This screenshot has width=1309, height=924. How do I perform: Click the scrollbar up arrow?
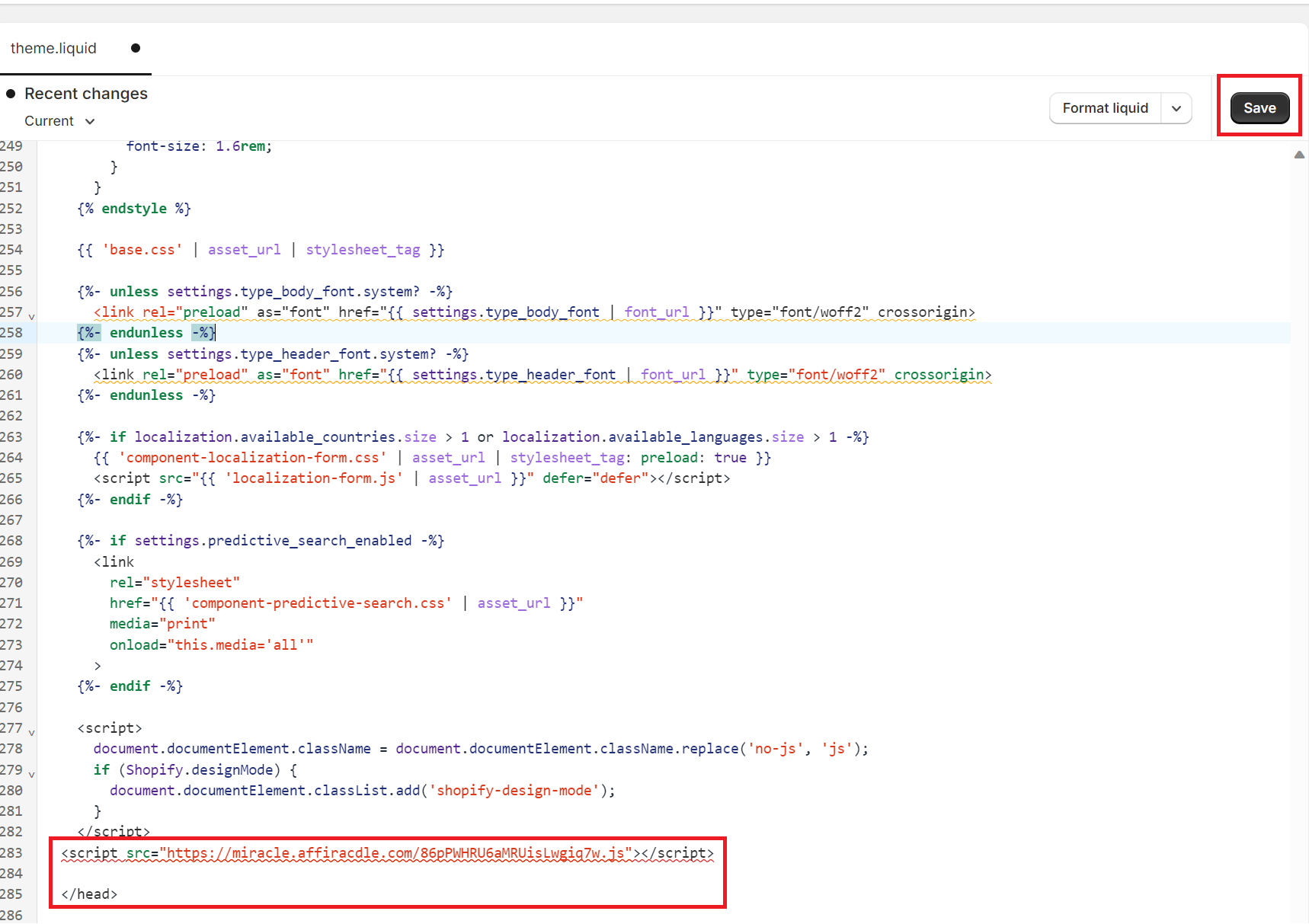click(x=1299, y=155)
